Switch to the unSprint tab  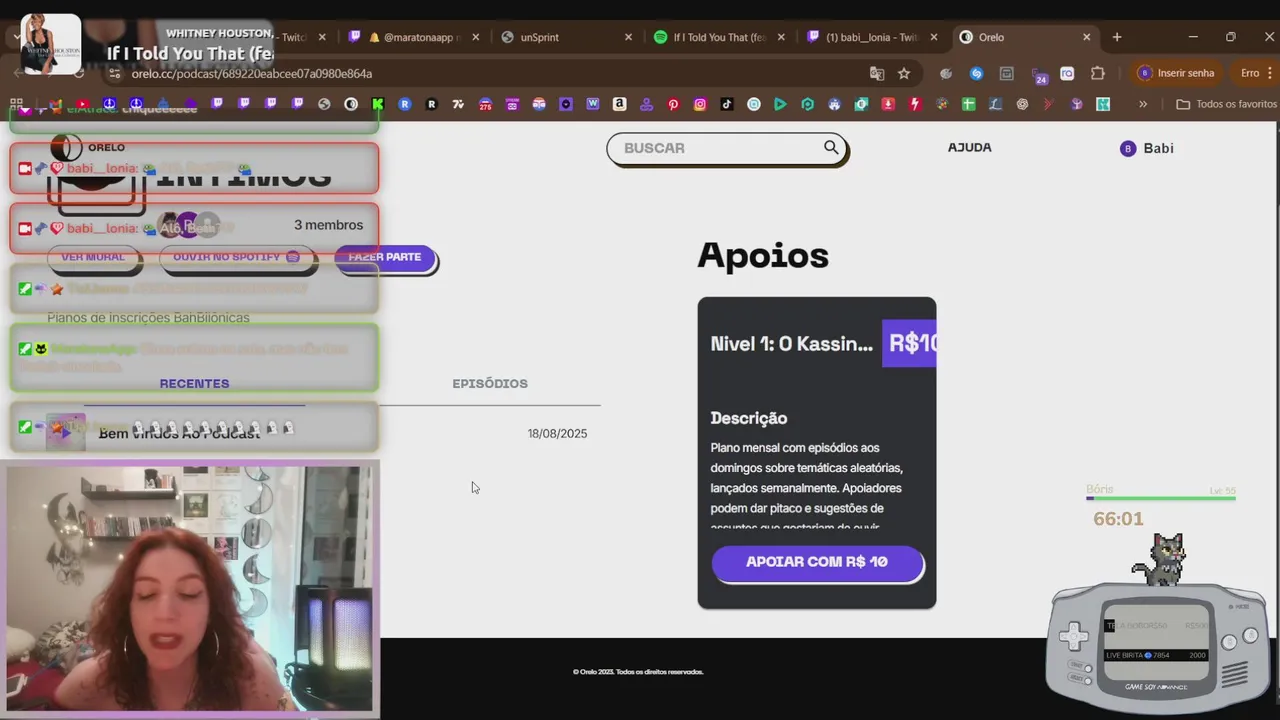pos(565,37)
